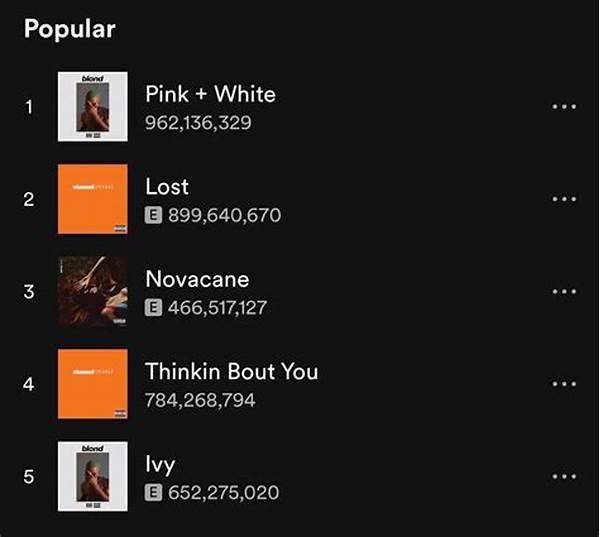Select the orange album art beside Lost

[93, 199]
